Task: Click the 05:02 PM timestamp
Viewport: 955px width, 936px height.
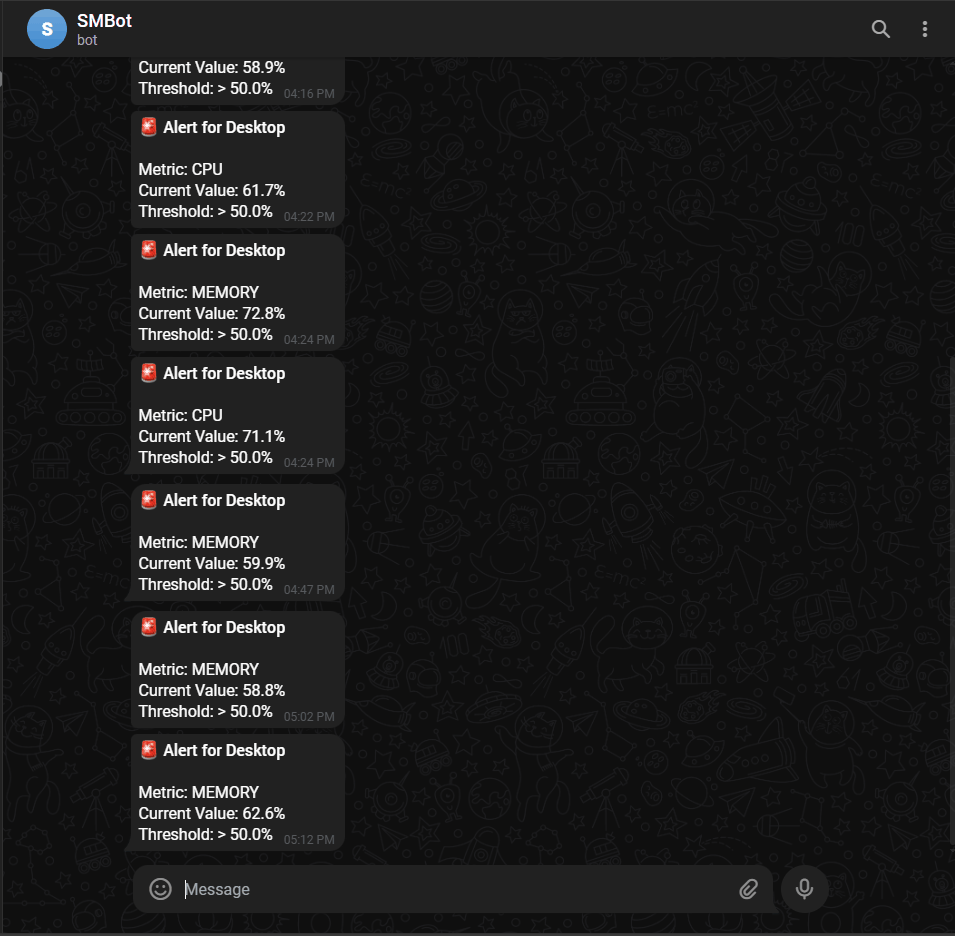Action: tap(309, 717)
